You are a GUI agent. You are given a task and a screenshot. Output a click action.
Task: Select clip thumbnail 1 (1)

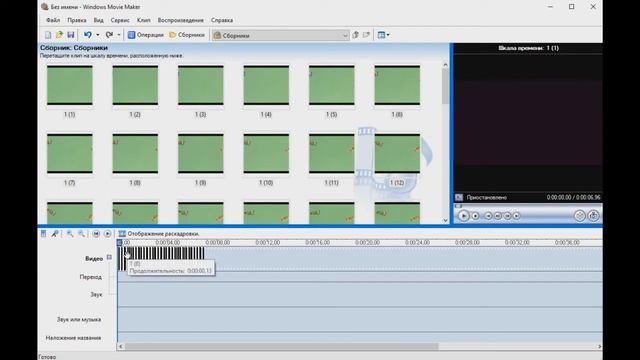point(69,85)
